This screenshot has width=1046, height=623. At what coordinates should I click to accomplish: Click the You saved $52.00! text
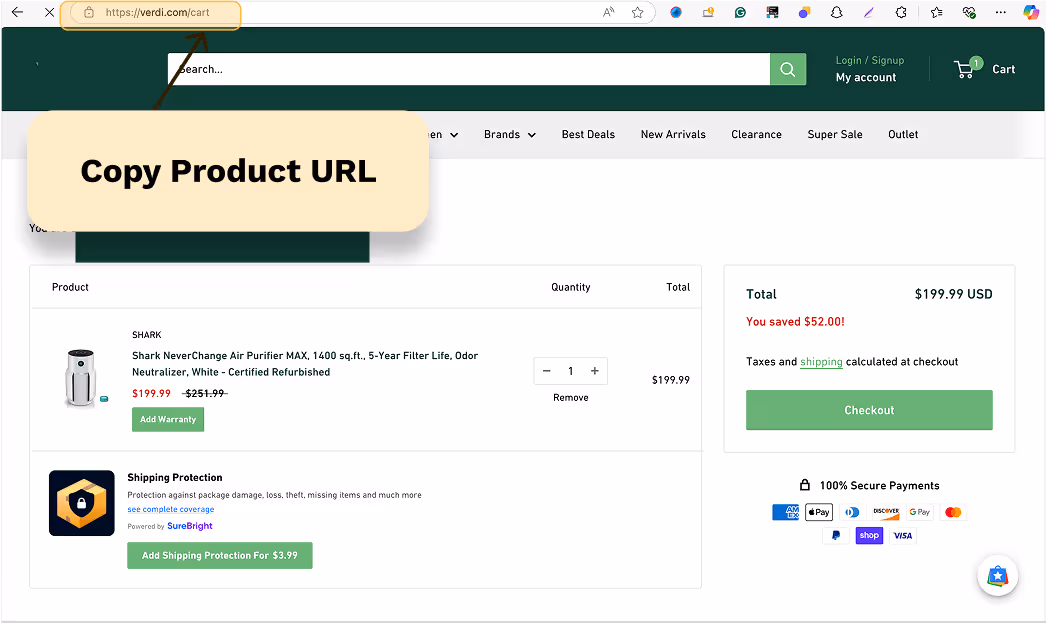click(795, 322)
